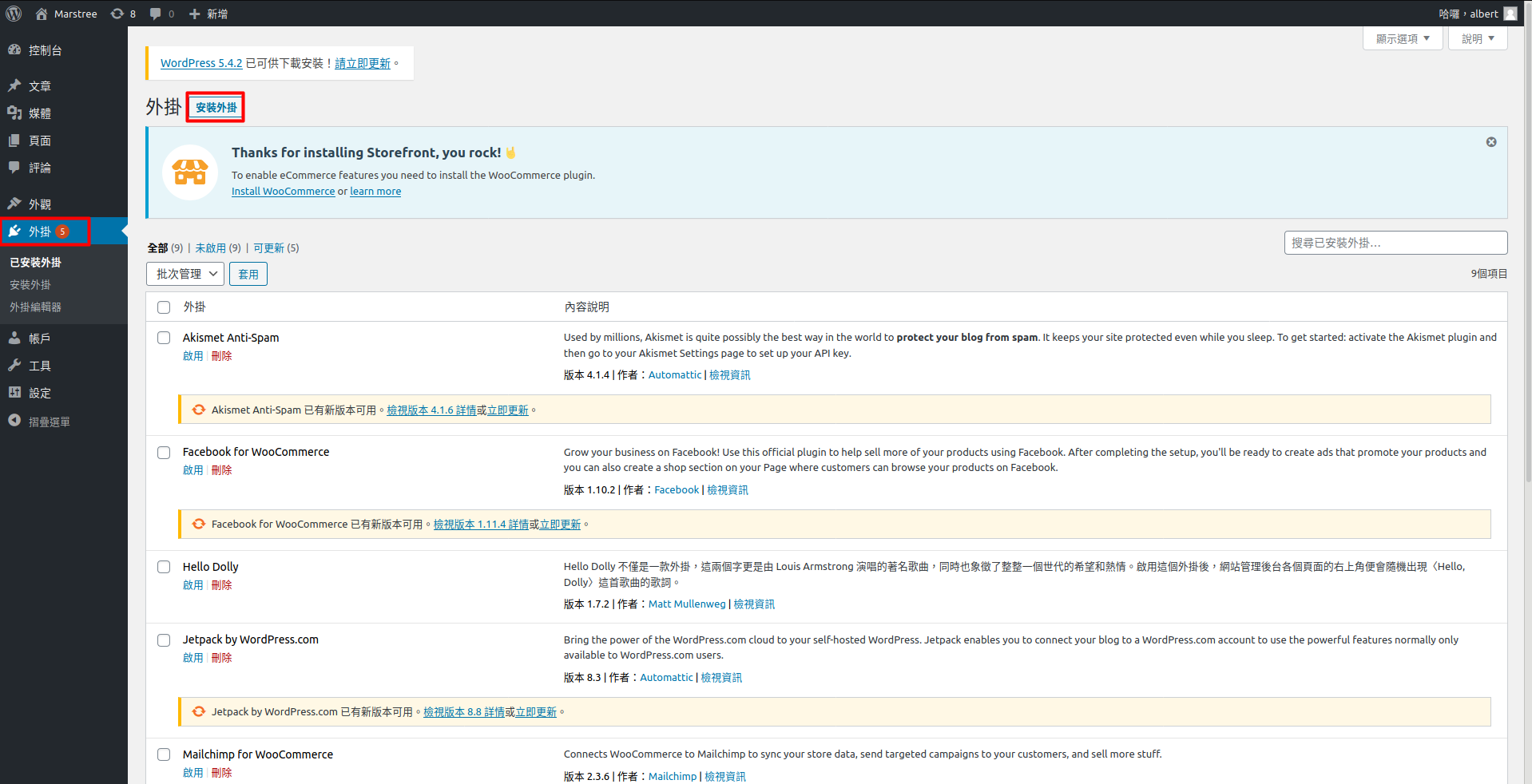The height and width of the screenshot is (784, 1532).
Task: Toggle the select-all plugins checkbox in header
Action: [164, 307]
